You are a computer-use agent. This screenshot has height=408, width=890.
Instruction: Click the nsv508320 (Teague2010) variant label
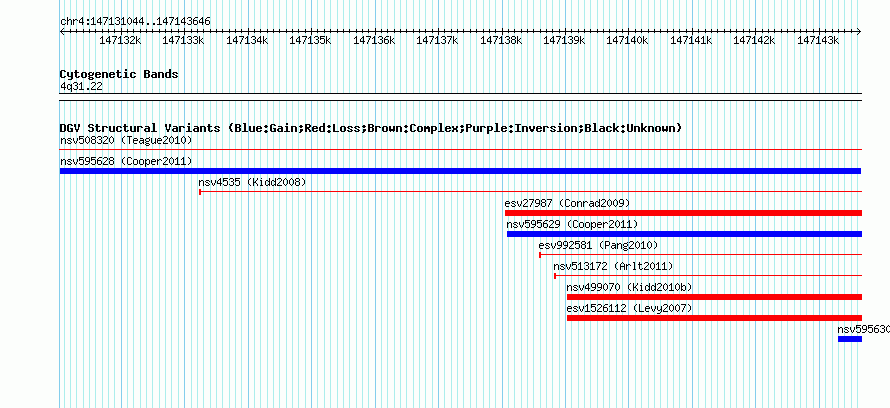pos(126,140)
